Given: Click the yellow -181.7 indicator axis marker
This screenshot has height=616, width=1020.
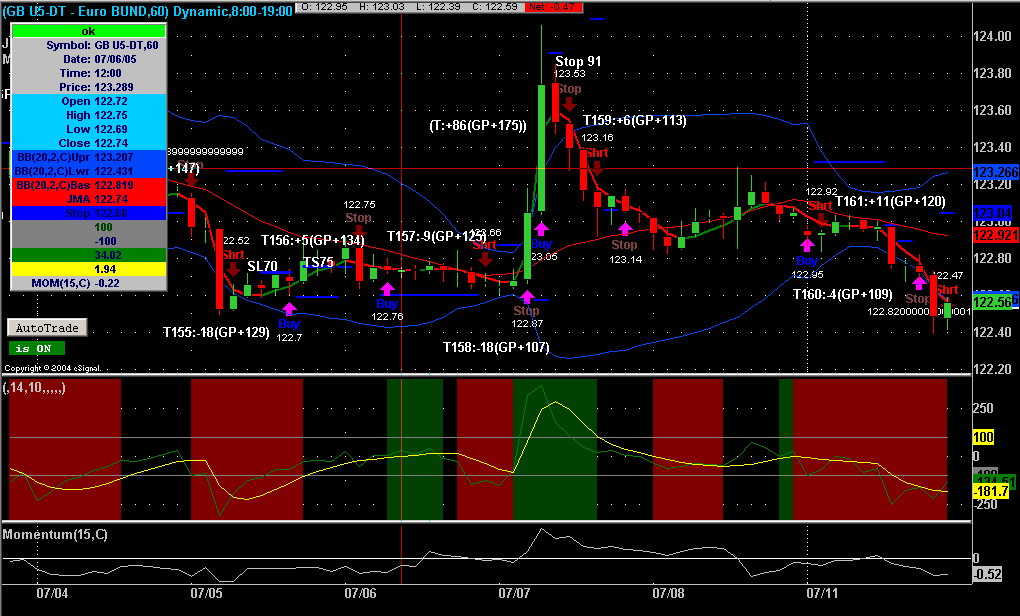Looking at the screenshot, I should pyautogui.click(x=991, y=492).
